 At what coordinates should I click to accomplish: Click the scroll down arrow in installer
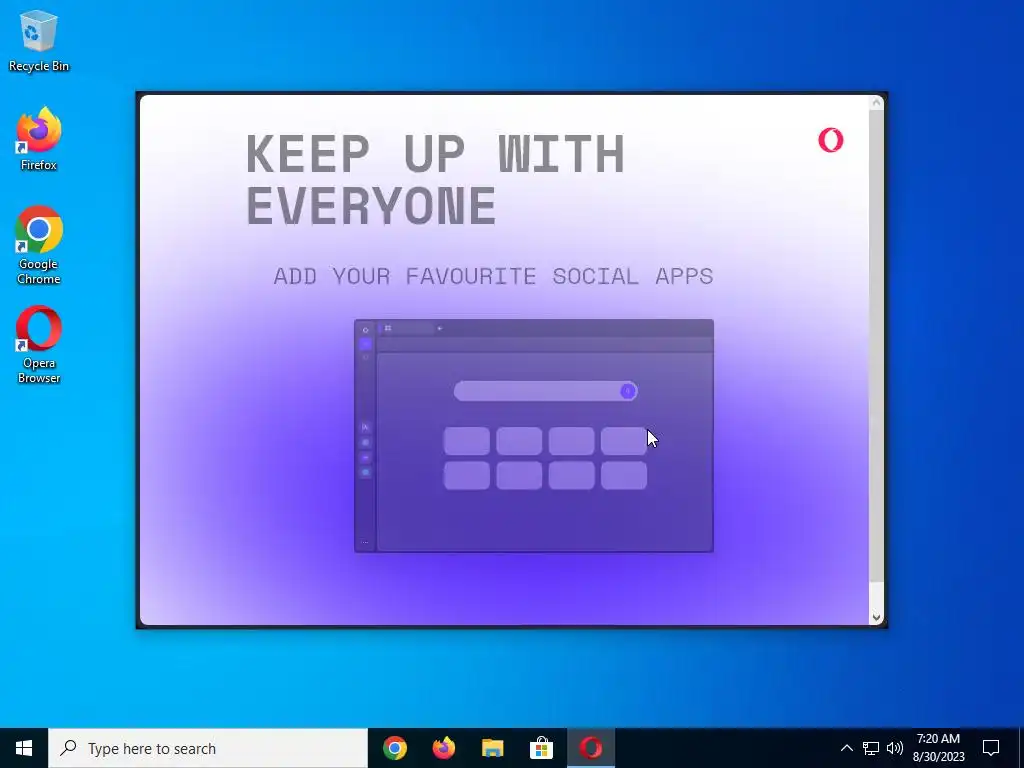coord(876,617)
